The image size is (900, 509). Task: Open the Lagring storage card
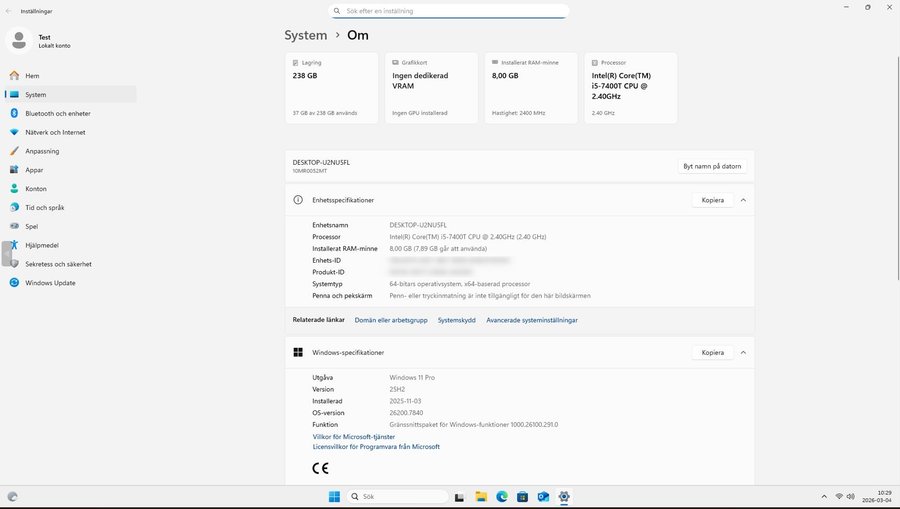(x=331, y=88)
